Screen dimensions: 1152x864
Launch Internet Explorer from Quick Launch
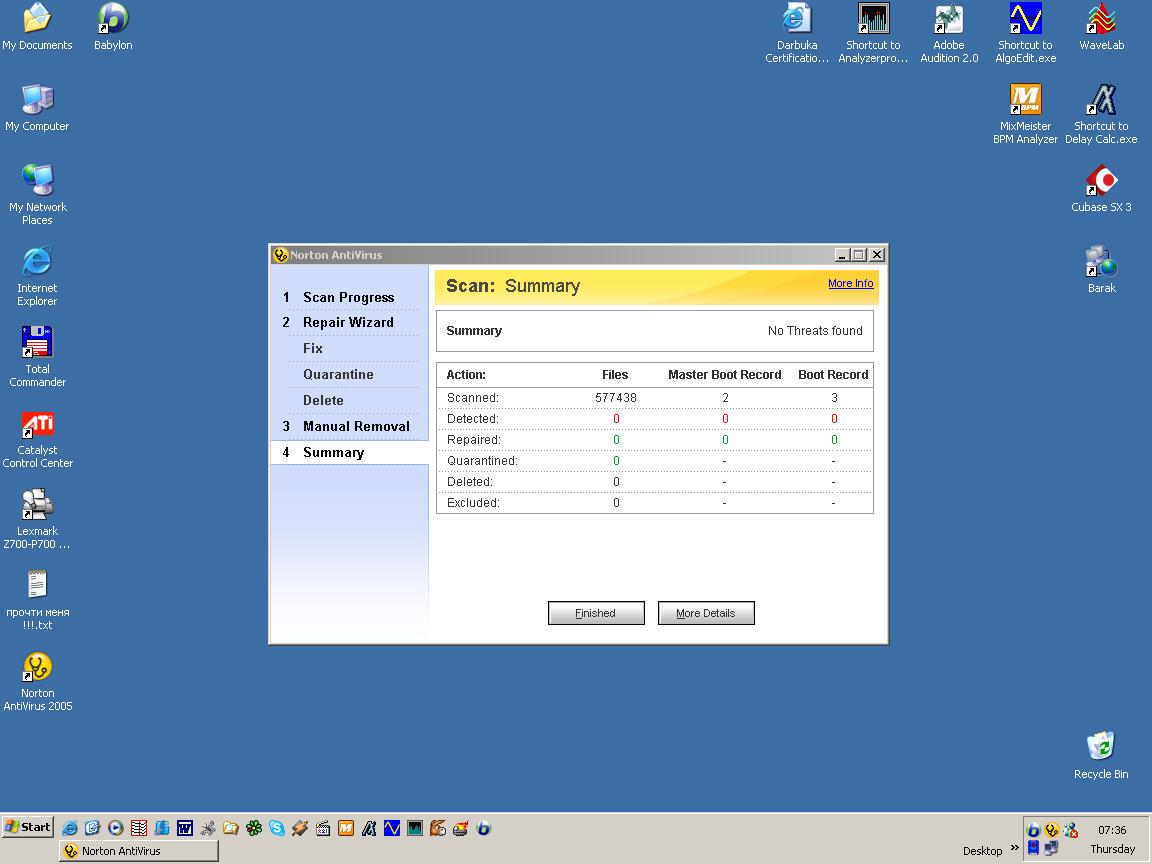(70, 828)
